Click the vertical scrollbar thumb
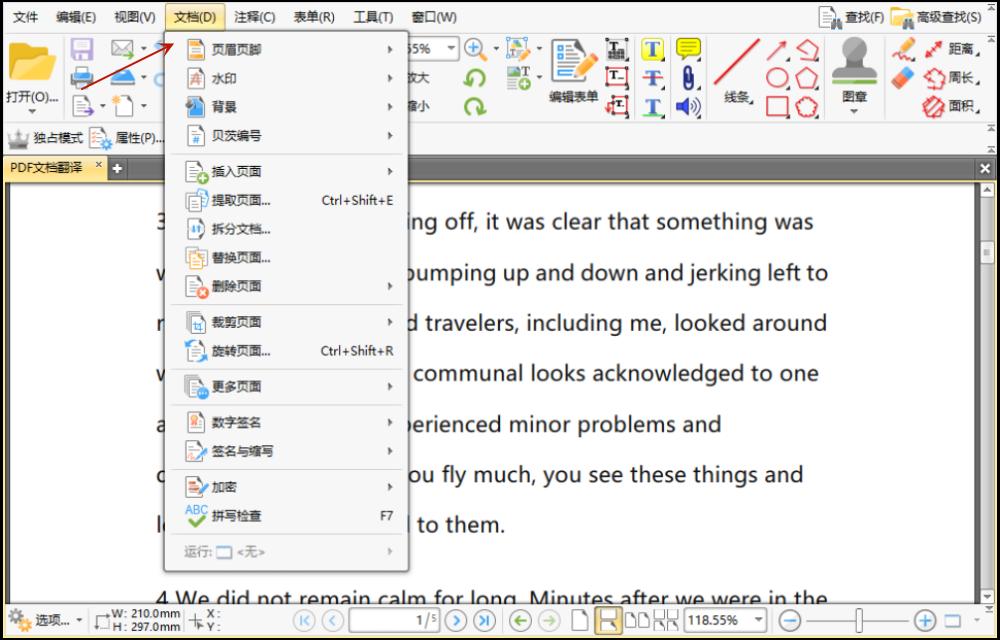Viewport: 1000px width, 640px height. point(987,251)
